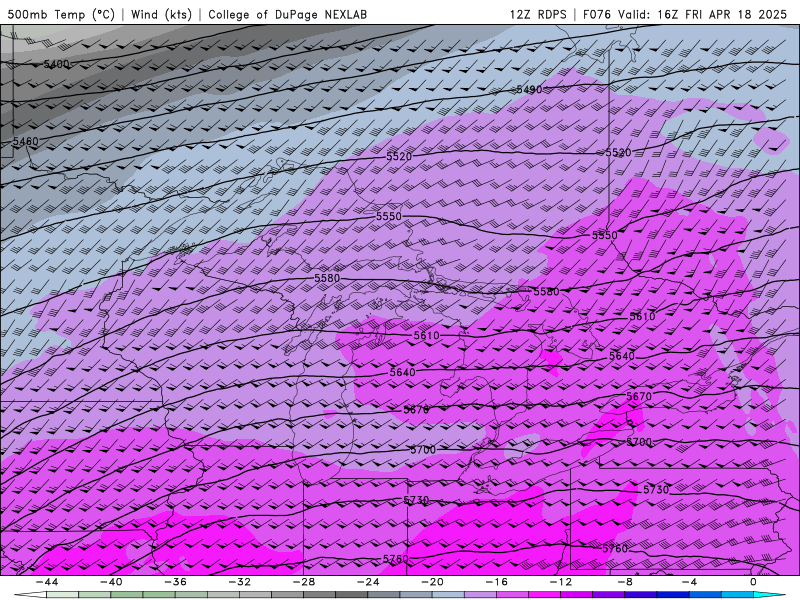
Task: Click the -8 colorbar tick label
Action: (625, 582)
